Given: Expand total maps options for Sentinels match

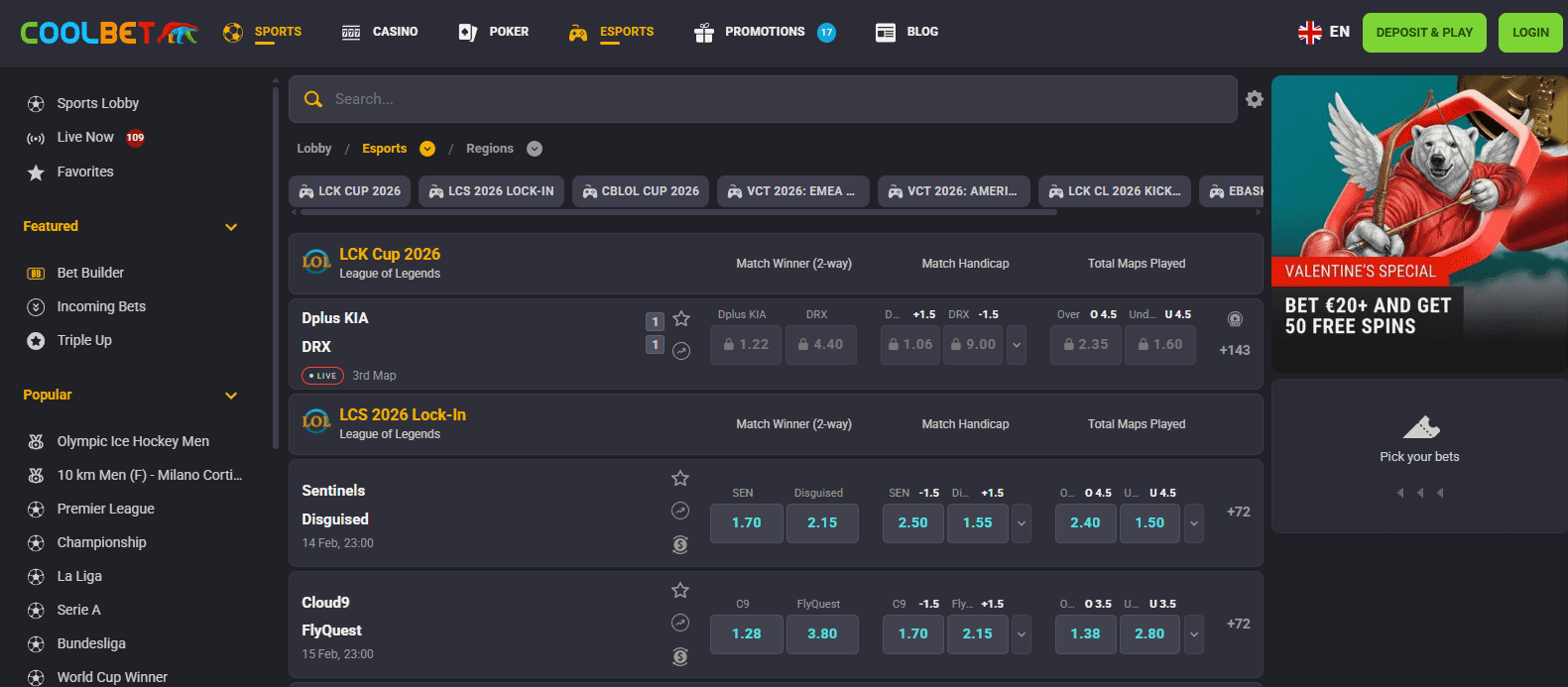Looking at the screenshot, I should coord(1194,523).
